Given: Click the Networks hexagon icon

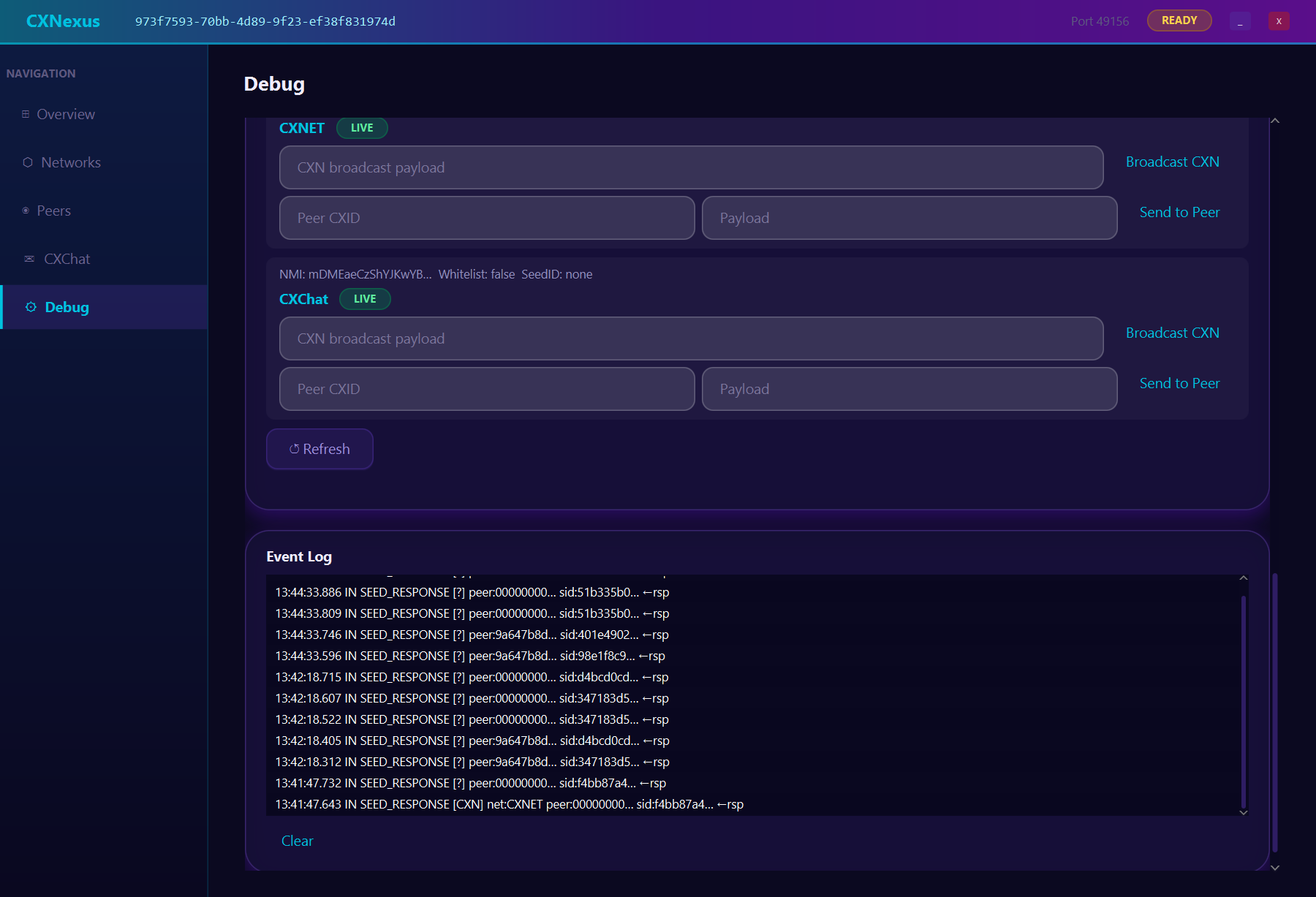Looking at the screenshot, I should click(28, 162).
